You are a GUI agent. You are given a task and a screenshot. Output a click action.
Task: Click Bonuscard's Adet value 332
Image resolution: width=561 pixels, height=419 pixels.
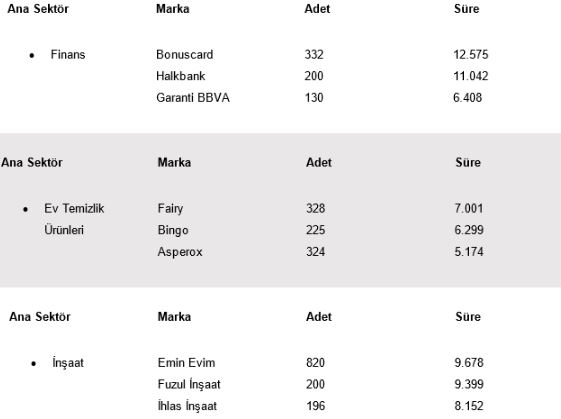(314, 55)
